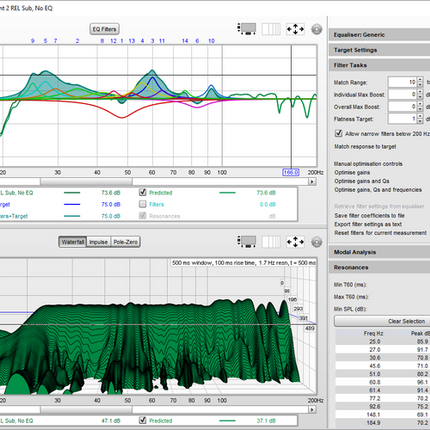Toggle Allow narrow filters below 200 Hz
The height and width of the screenshot is (430, 430).
click(x=338, y=134)
